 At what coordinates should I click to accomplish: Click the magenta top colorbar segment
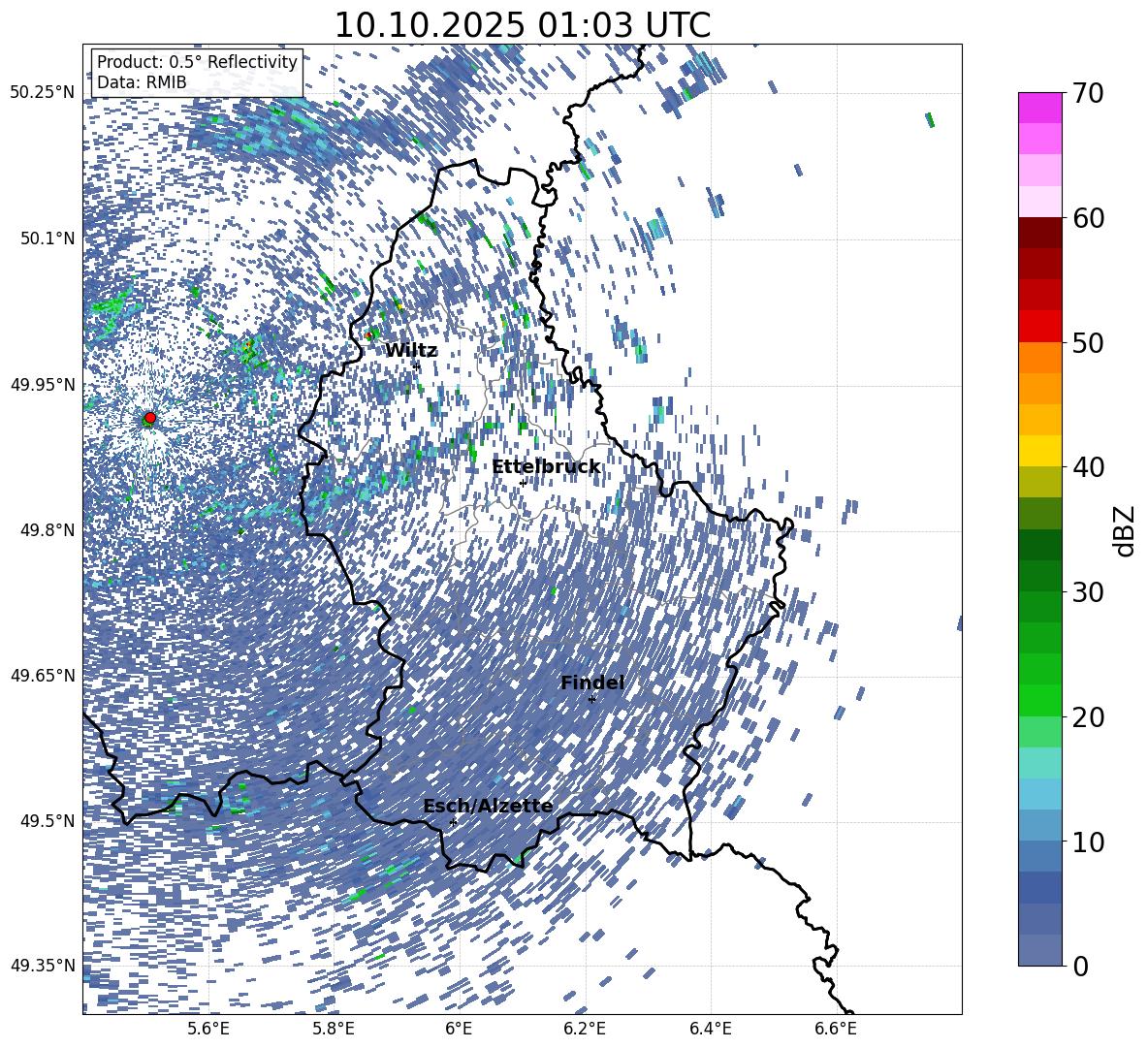(x=1039, y=108)
